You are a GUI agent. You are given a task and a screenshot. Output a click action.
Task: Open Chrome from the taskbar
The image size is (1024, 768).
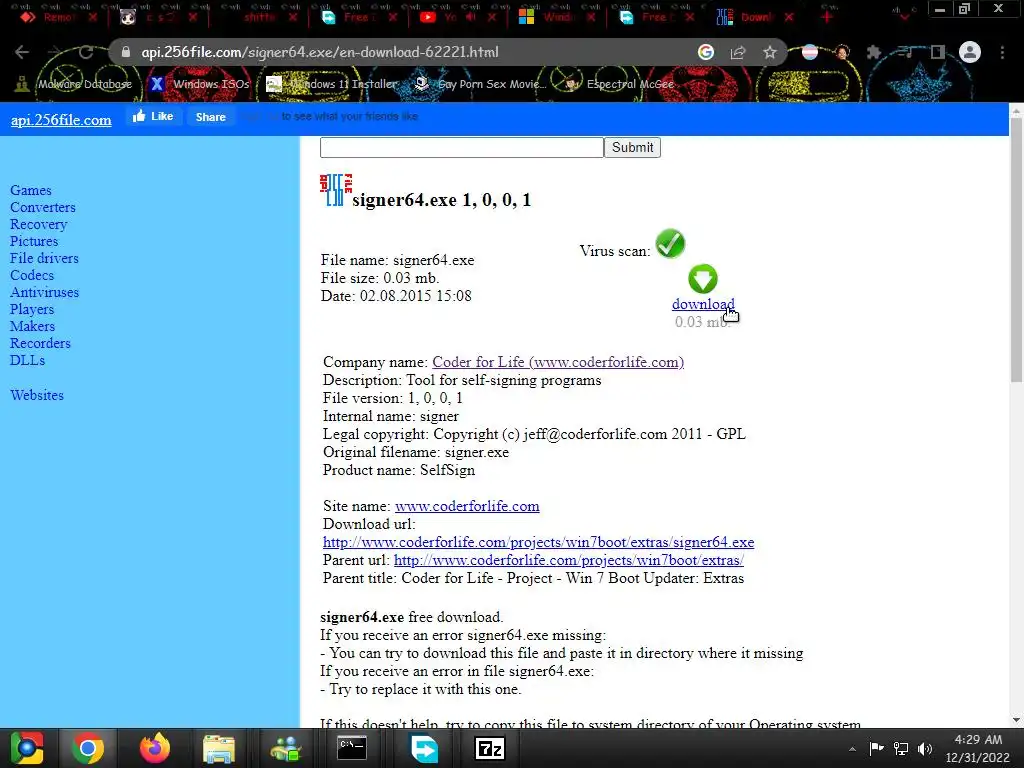pos(88,748)
